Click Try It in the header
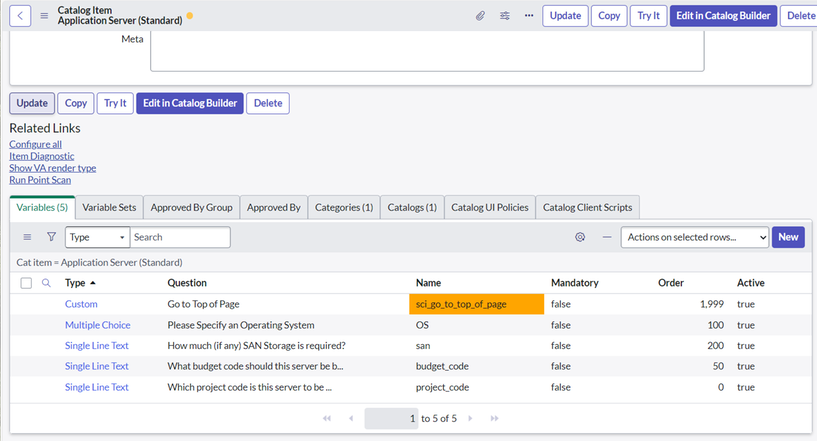Image resolution: width=817 pixels, height=441 pixels. tap(649, 16)
